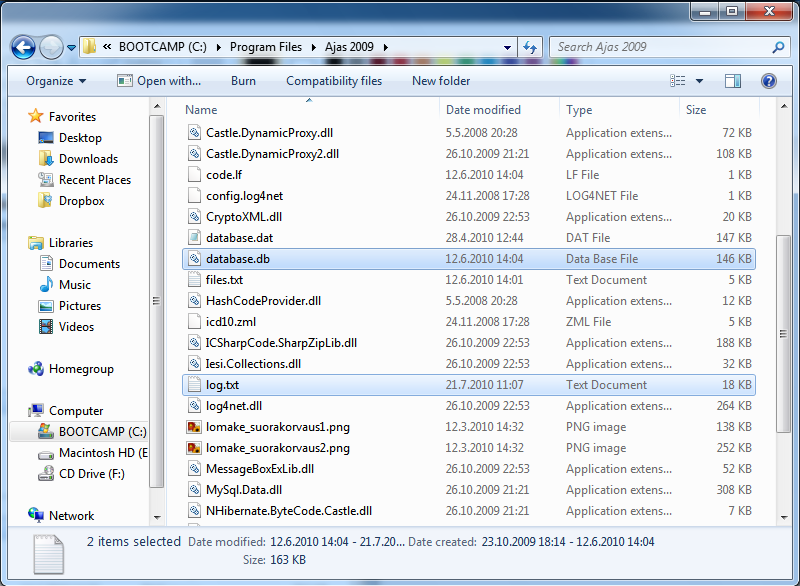The image size is (800, 586).
Task: Open the address bar history dropdown
Action: click(x=507, y=47)
